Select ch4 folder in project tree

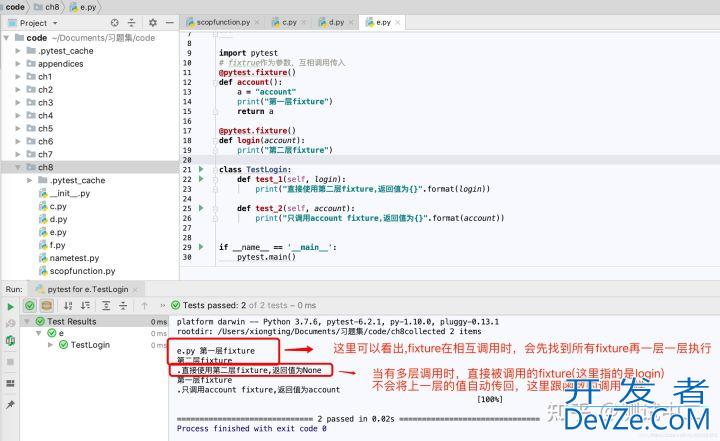(x=45, y=115)
